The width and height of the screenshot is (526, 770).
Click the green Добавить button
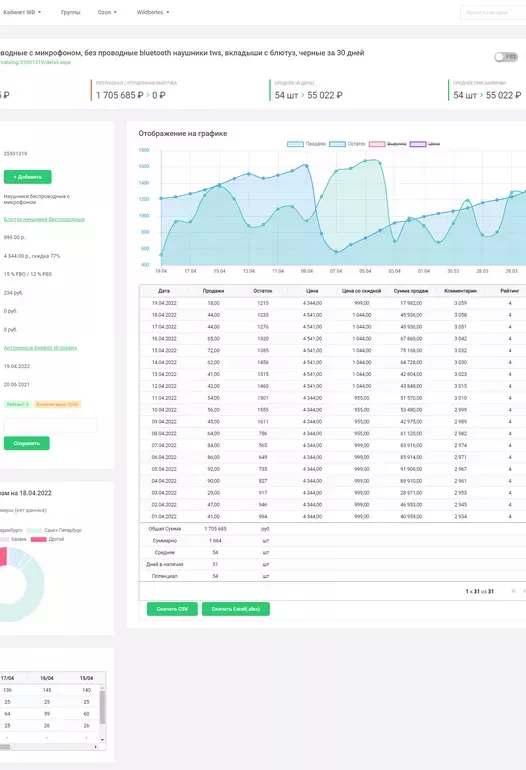click(28, 177)
